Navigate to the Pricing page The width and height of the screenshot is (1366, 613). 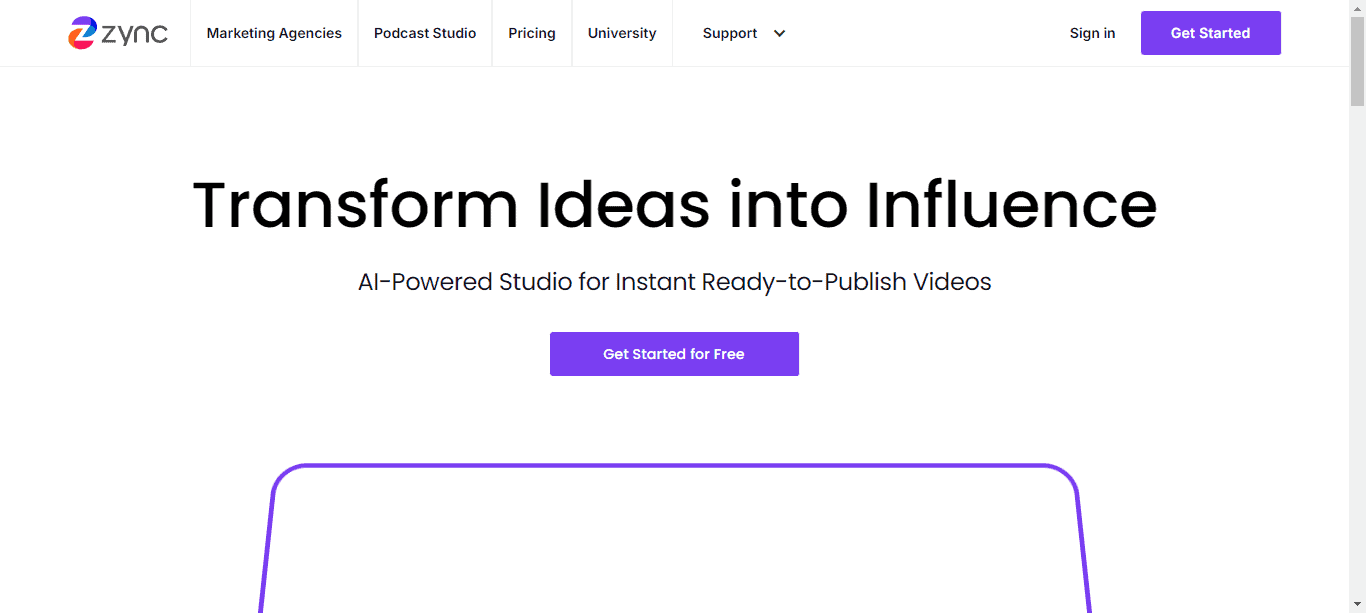coord(531,33)
